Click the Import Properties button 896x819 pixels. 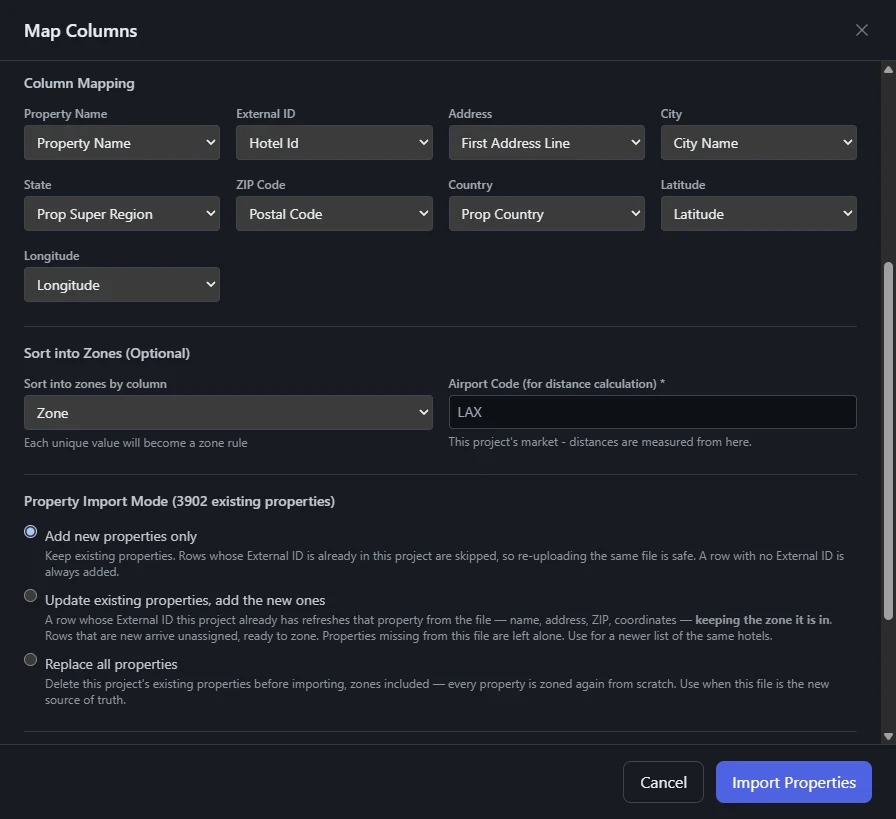coord(794,782)
